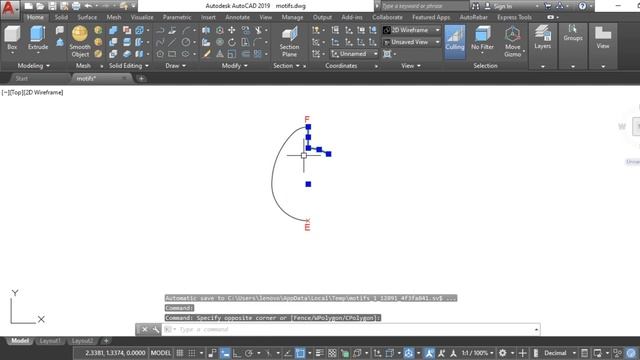
Task: Expand the Modify panel
Action: [234, 66]
